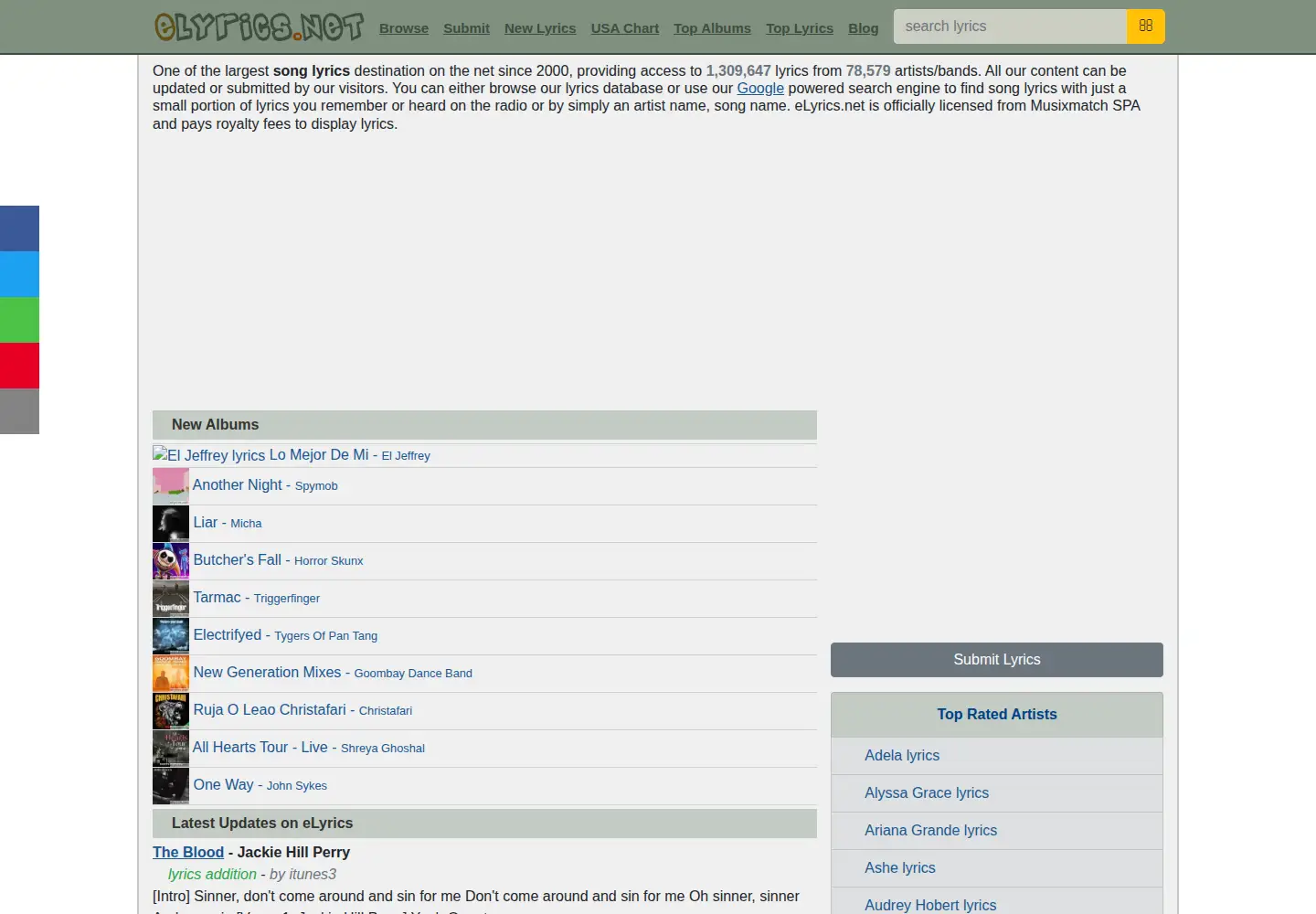Click the green share button on left edge
The width and height of the screenshot is (1316, 914).
coord(19,320)
